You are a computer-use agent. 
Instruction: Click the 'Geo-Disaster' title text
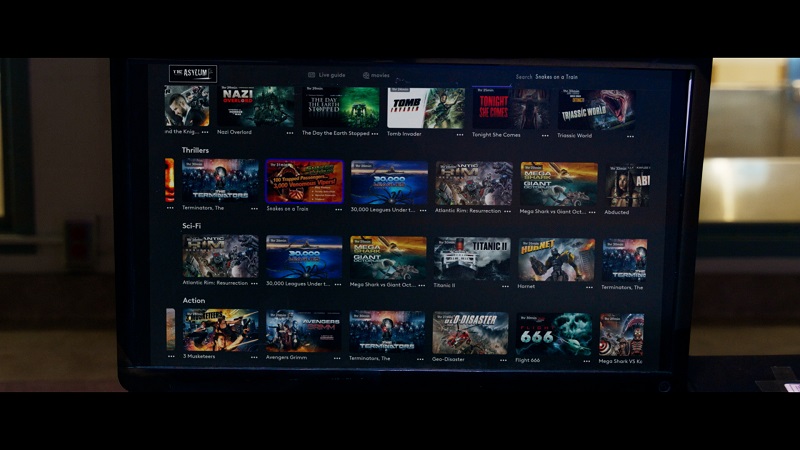click(x=448, y=360)
